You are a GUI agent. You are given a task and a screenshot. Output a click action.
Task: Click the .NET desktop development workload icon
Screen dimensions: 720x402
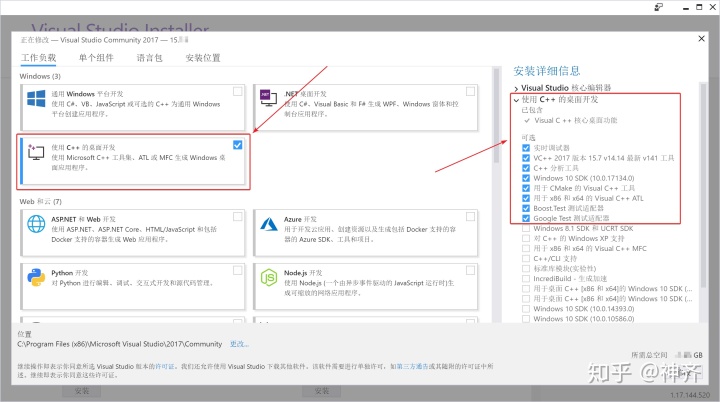click(269, 97)
